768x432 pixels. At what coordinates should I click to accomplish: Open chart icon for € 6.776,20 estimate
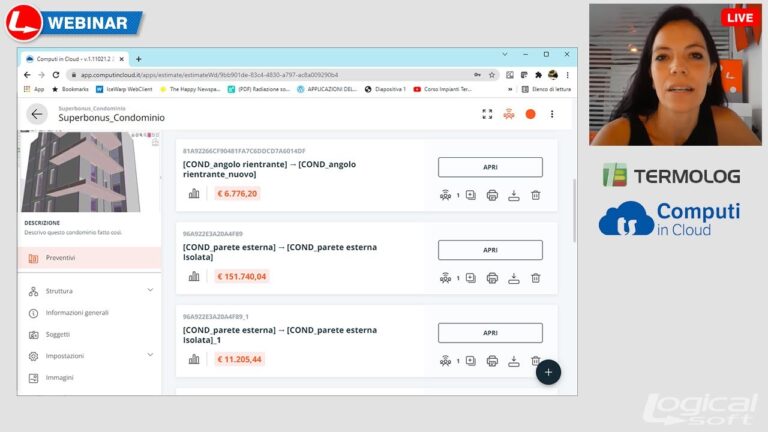pyautogui.click(x=194, y=193)
